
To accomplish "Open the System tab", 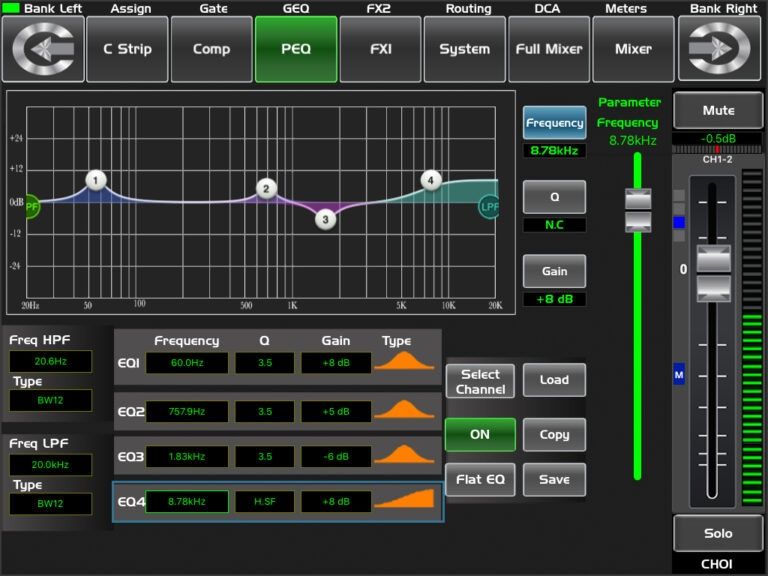I will tap(465, 49).
